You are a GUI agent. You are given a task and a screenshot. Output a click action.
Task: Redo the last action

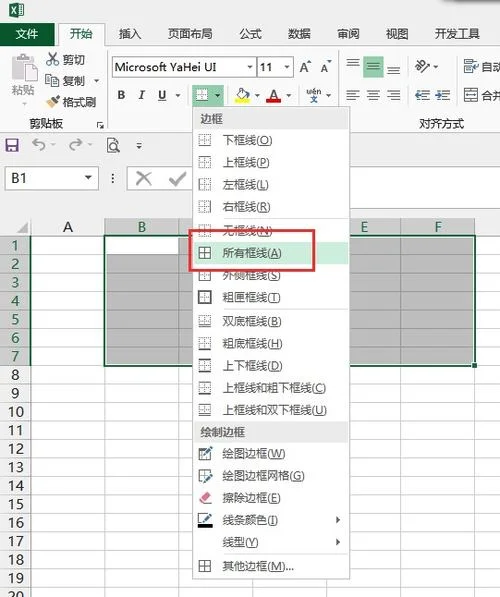[x=75, y=145]
